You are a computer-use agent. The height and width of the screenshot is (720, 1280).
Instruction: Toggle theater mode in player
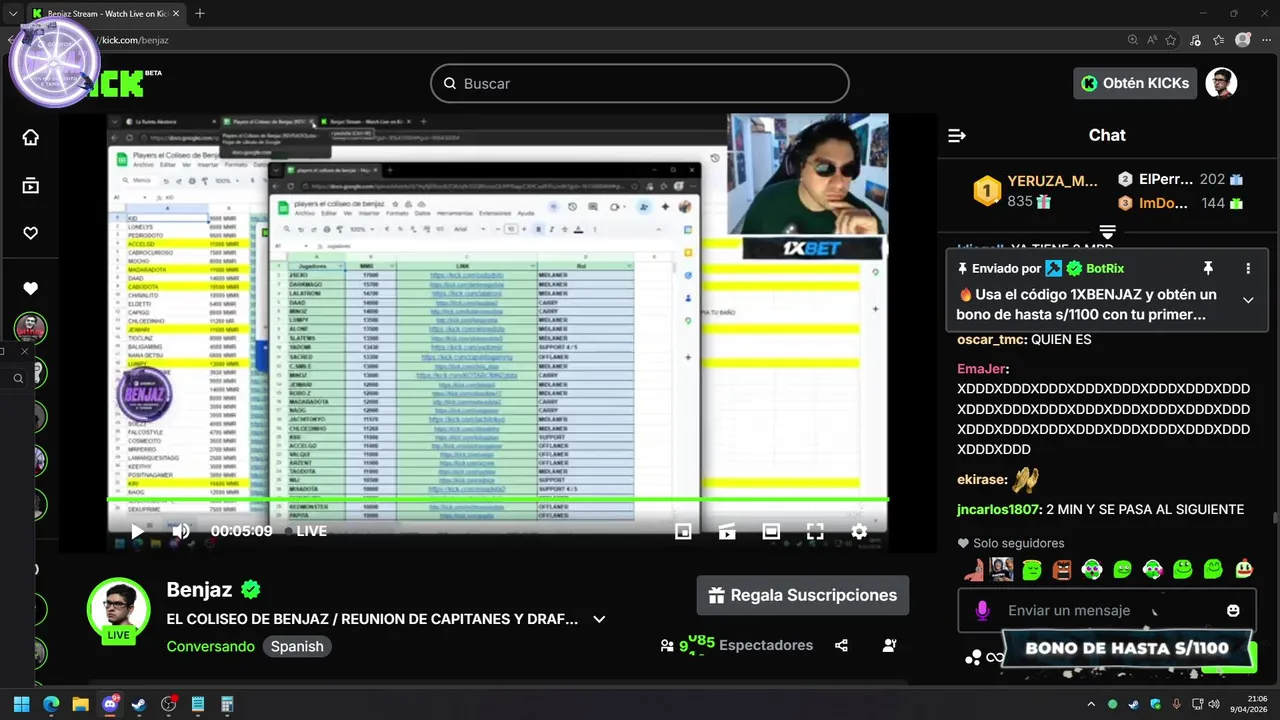771,531
